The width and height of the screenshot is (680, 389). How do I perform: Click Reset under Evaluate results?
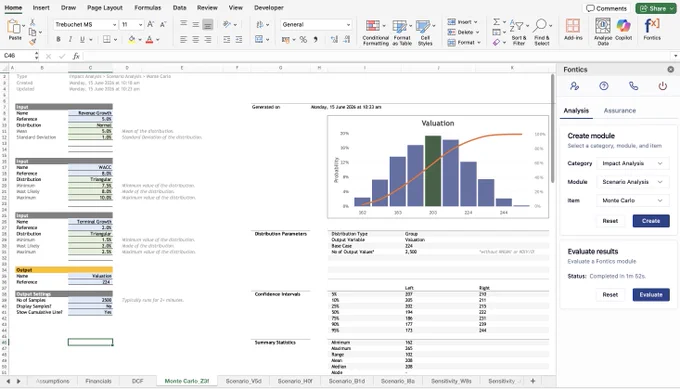tap(610, 295)
